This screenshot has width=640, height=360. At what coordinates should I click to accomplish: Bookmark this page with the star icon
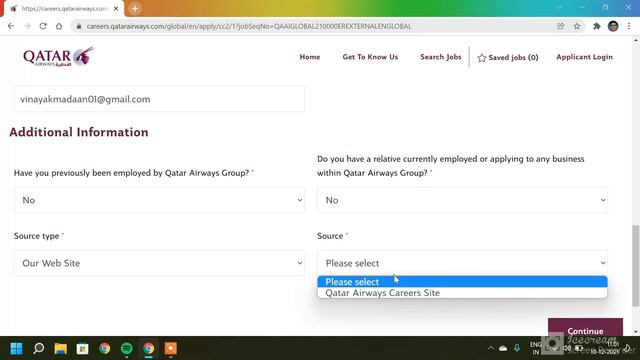click(x=577, y=26)
